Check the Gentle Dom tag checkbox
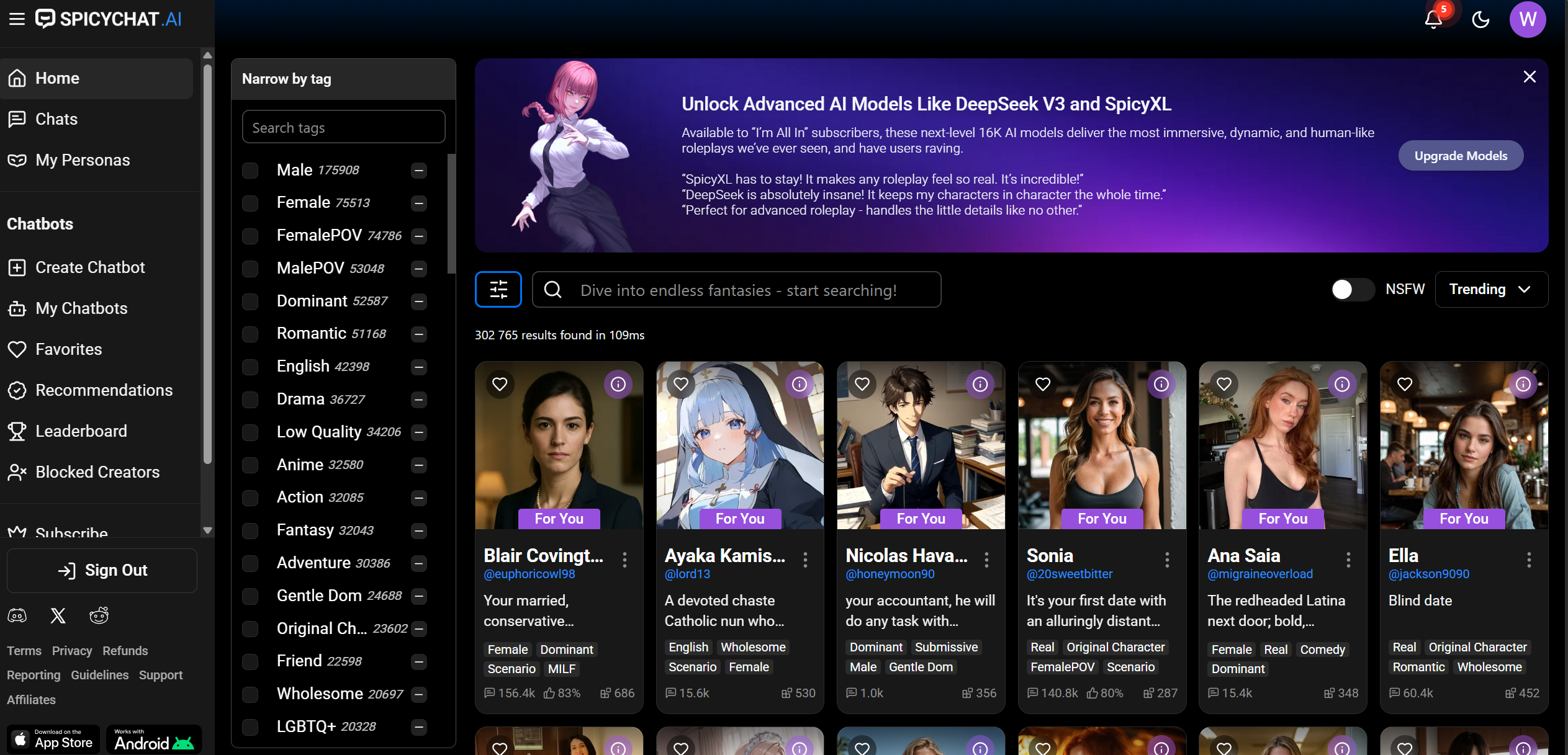Screen dimensions: 1568x755 pyautogui.click(x=250, y=596)
